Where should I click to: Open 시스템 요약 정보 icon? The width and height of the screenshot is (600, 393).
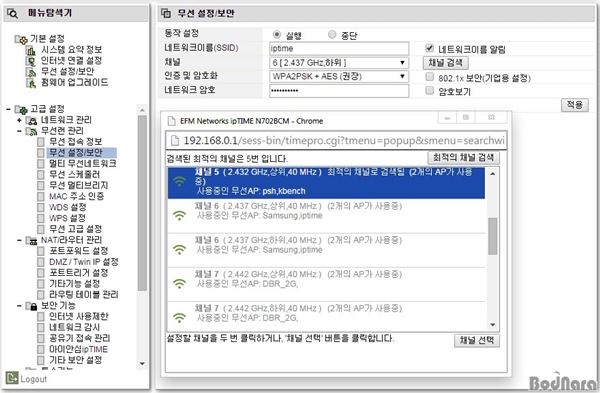(31, 50)
